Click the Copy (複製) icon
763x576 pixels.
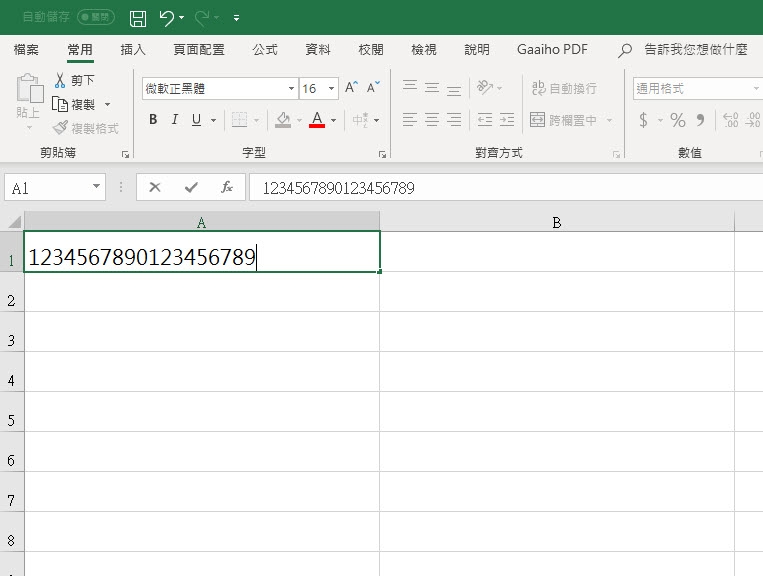coord(60,104)
